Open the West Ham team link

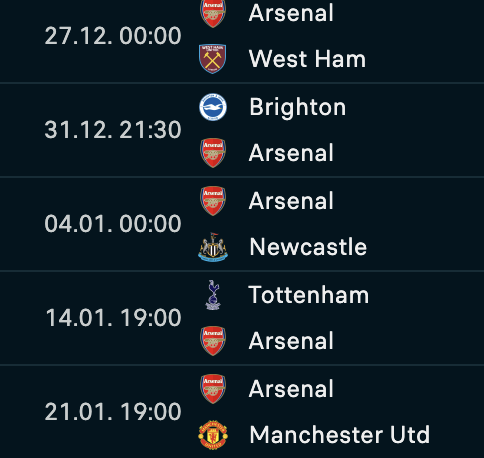307,59
